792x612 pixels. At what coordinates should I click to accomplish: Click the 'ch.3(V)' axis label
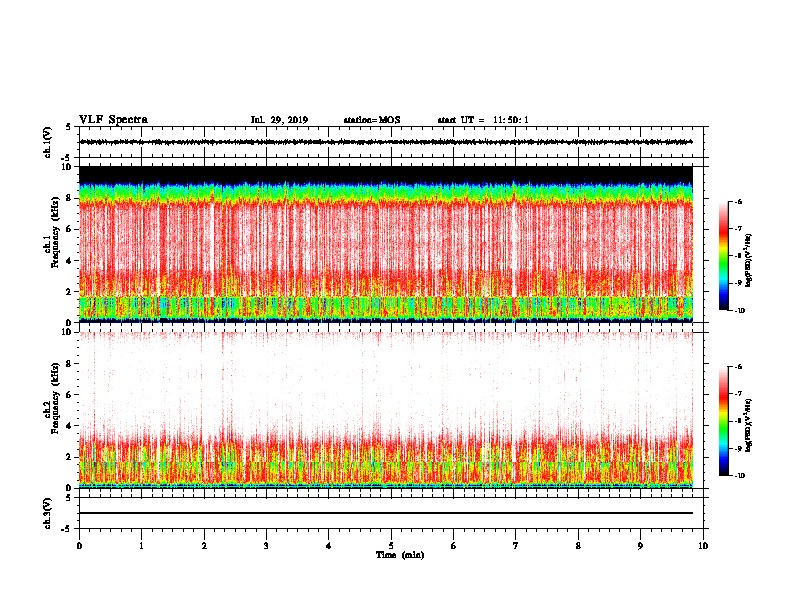[48, 513]
